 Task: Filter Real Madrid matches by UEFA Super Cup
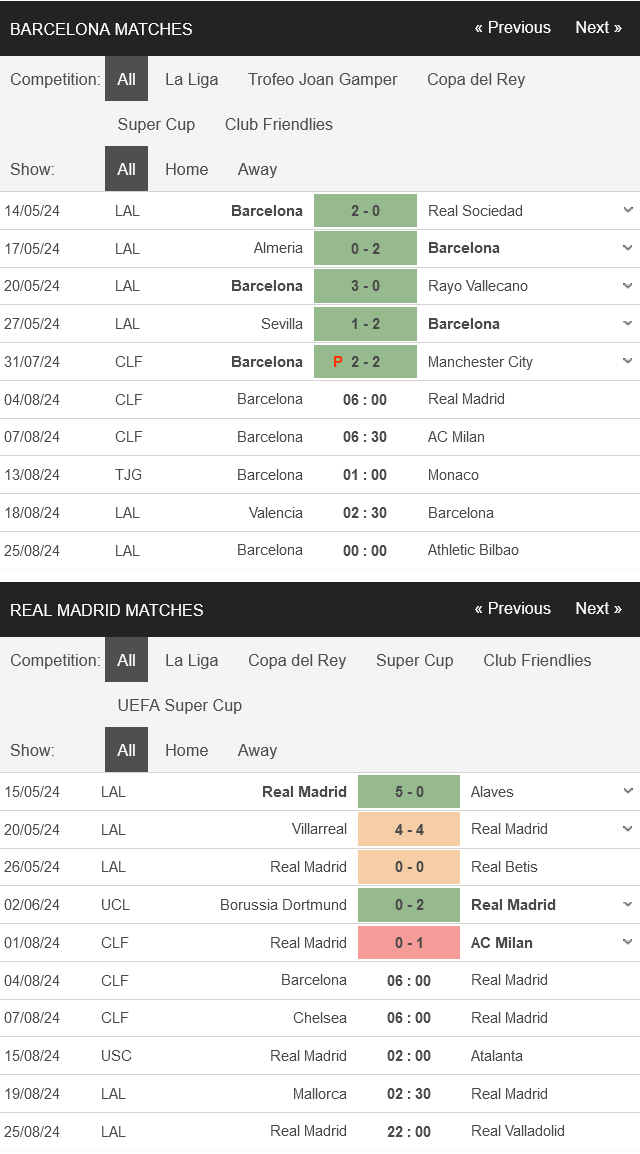(179, 705)
